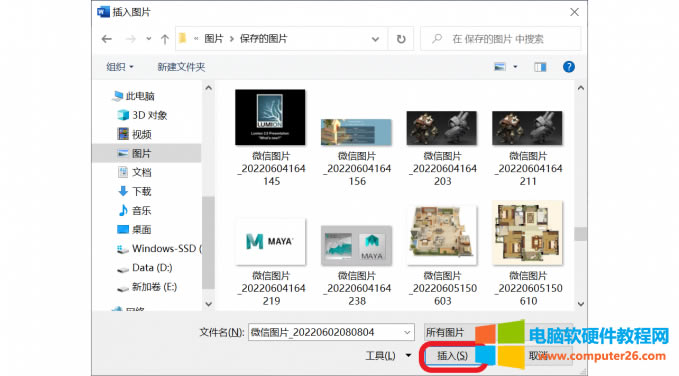Refresh the current folder view
The width and height of the screenshot is (679, 376).
pyautogui.click(x=401, y=39)
